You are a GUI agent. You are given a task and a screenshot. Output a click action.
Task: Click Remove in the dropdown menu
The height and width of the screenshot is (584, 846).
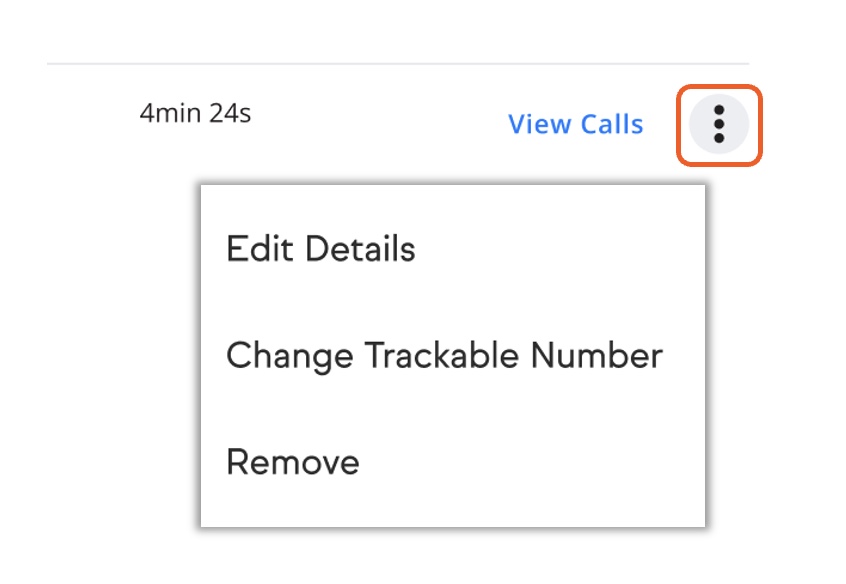click(x=292, y=462)
